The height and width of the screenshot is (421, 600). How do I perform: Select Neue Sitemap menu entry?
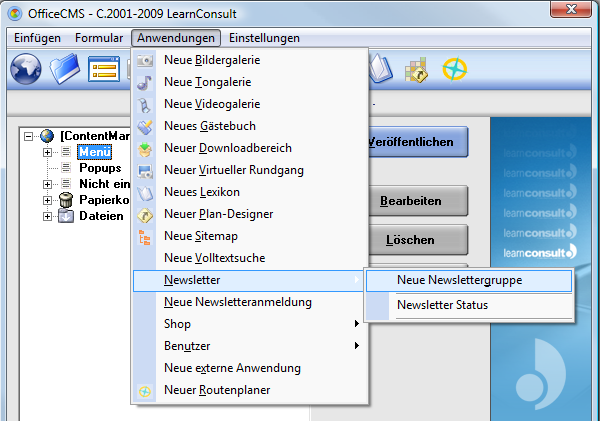250,236
